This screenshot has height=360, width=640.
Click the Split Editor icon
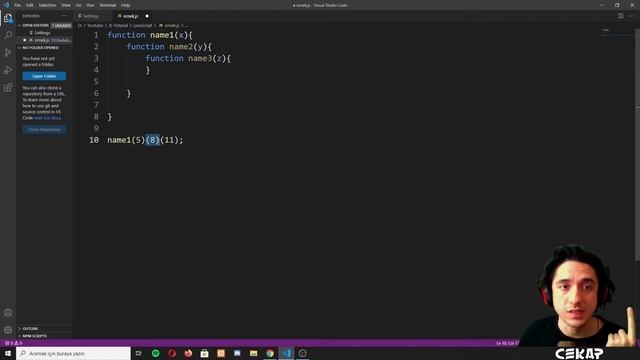(x=620, y=16)
